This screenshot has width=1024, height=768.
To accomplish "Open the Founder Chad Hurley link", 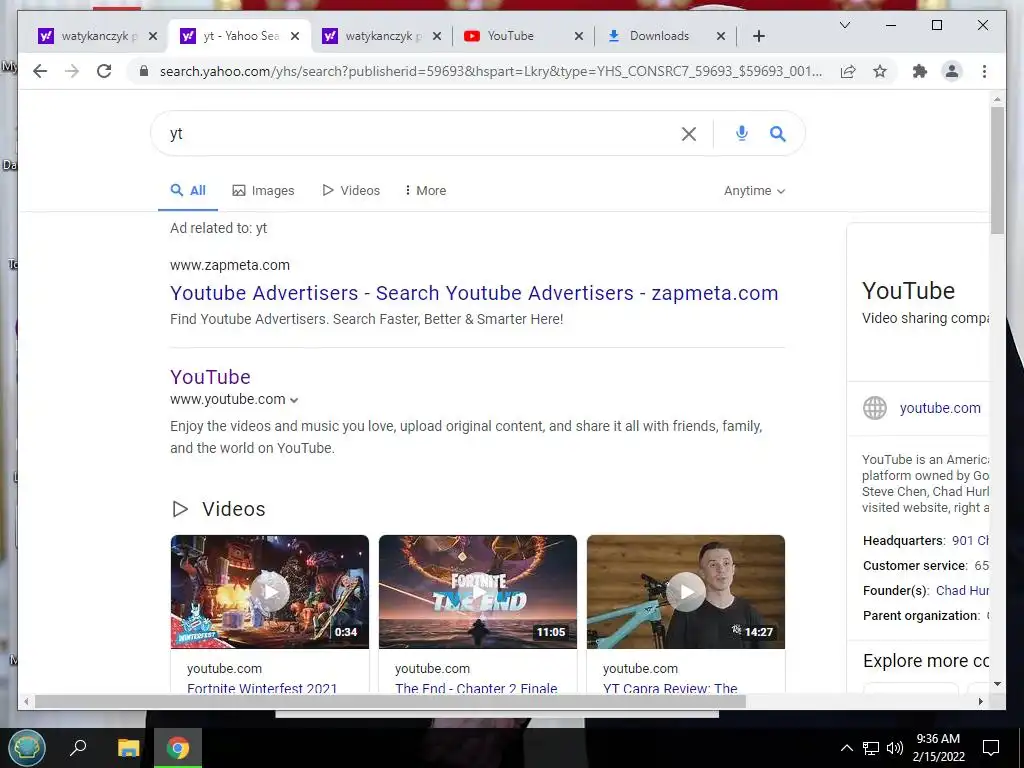I will tap(962, 590).
